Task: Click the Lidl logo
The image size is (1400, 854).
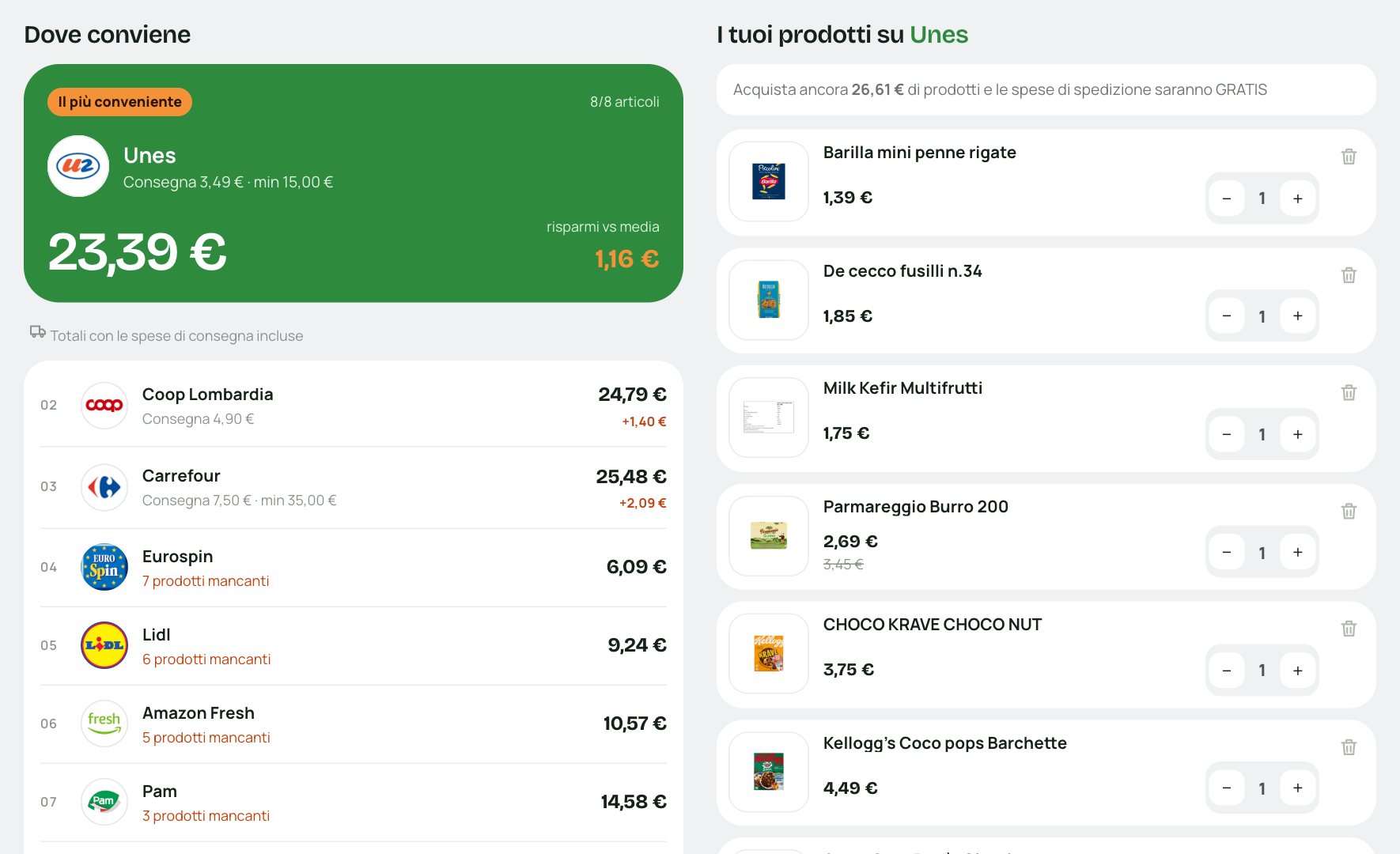Action: coord(104,645)
